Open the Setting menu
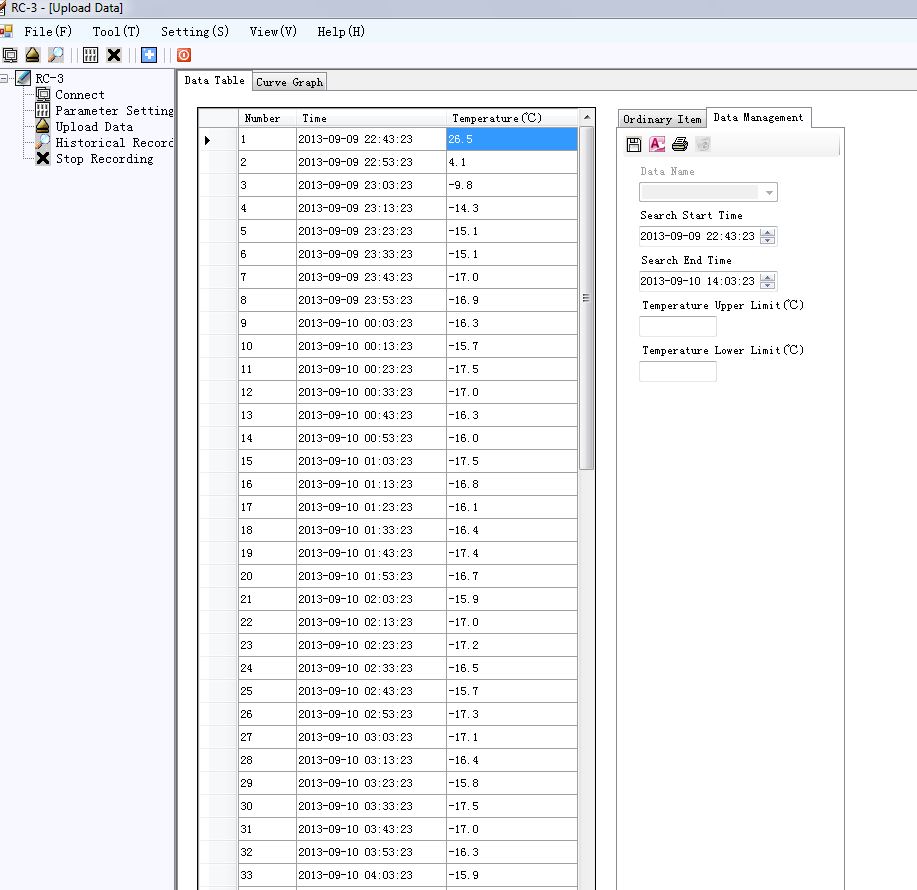 click(x=195, y=32)
